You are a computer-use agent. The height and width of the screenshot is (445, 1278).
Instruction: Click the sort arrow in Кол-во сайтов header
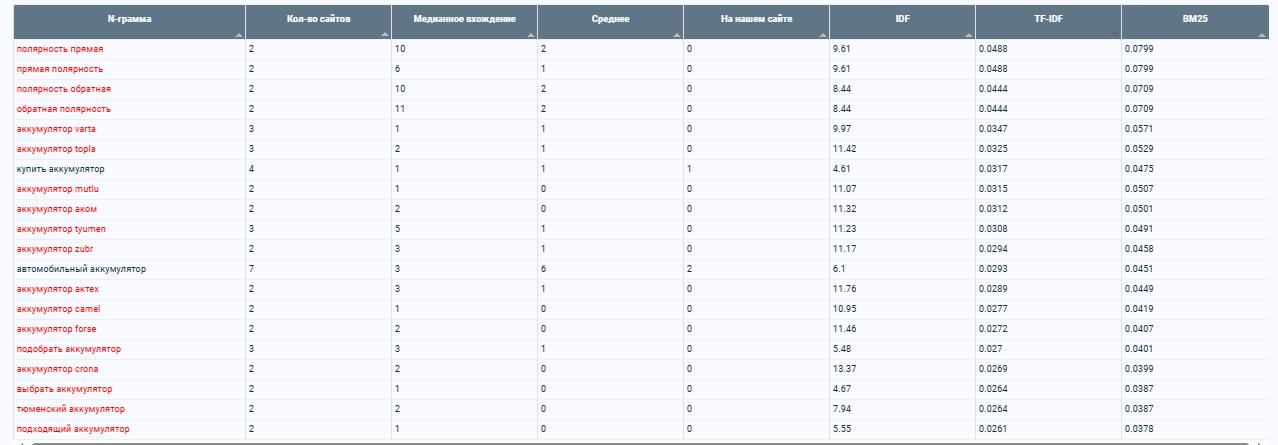384,33
